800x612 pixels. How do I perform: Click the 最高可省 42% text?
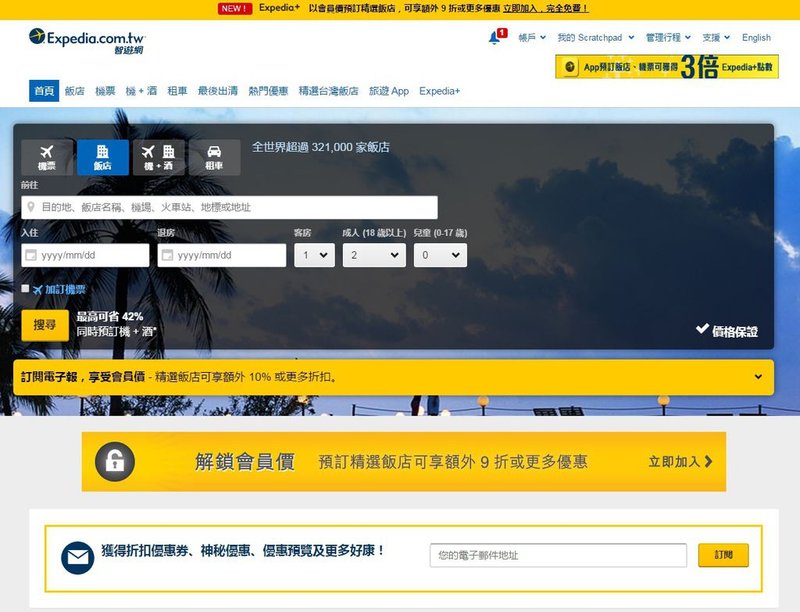[x=110, y=316]
